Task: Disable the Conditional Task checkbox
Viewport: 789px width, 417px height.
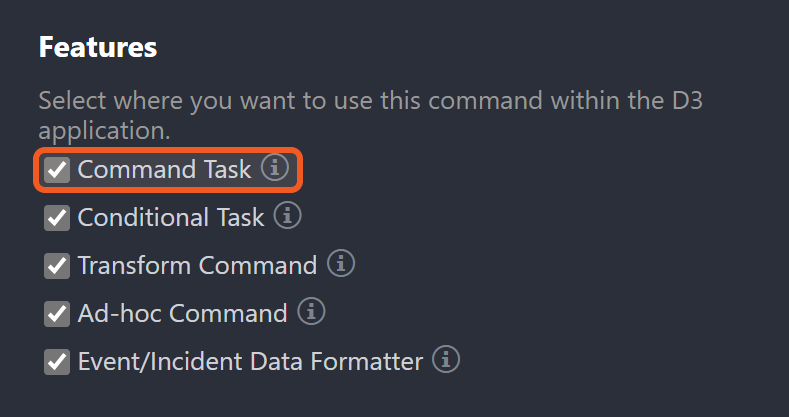Action: point(57,218)
